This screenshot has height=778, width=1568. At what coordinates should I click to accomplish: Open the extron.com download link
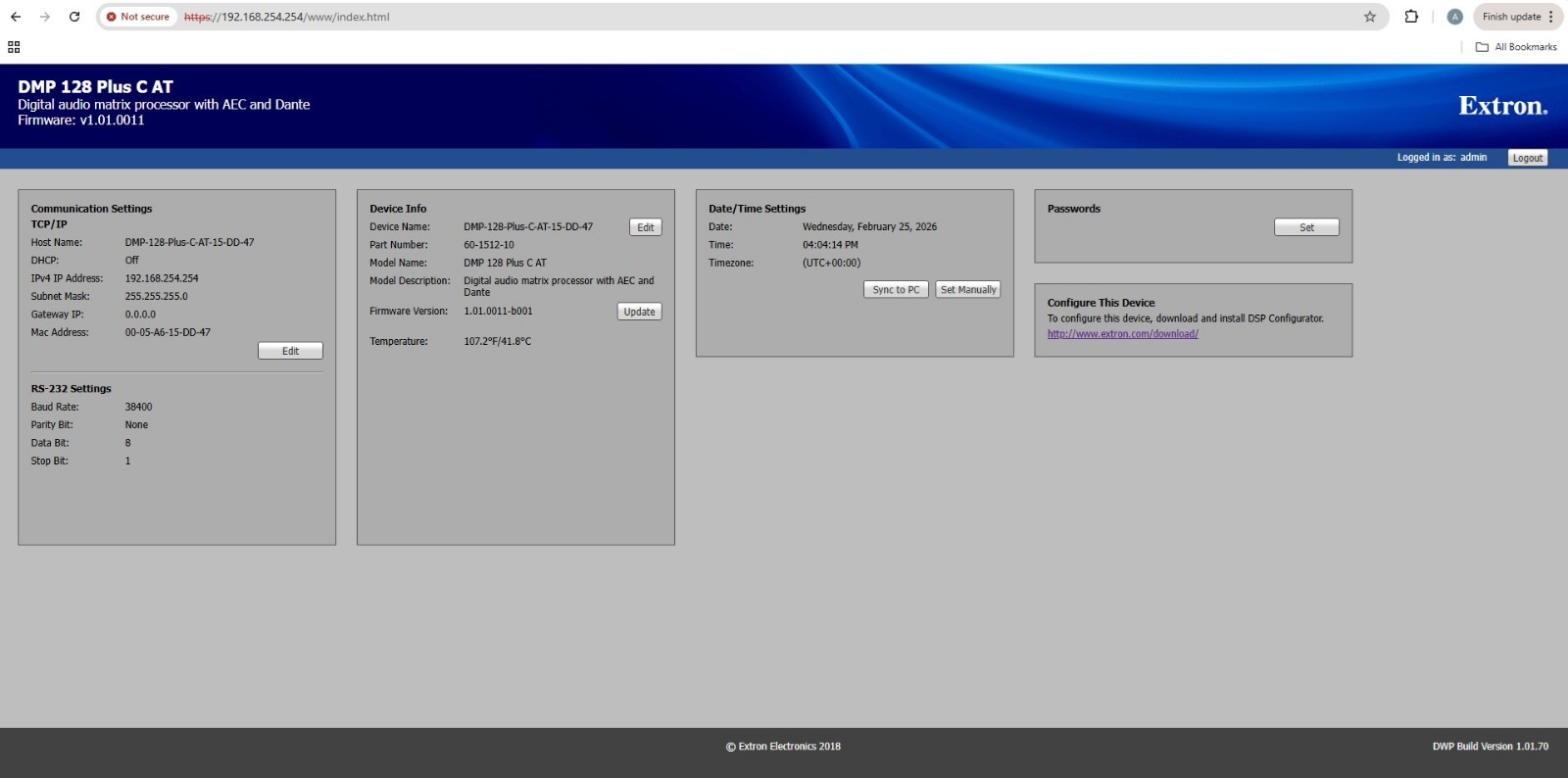[1122, 334]
